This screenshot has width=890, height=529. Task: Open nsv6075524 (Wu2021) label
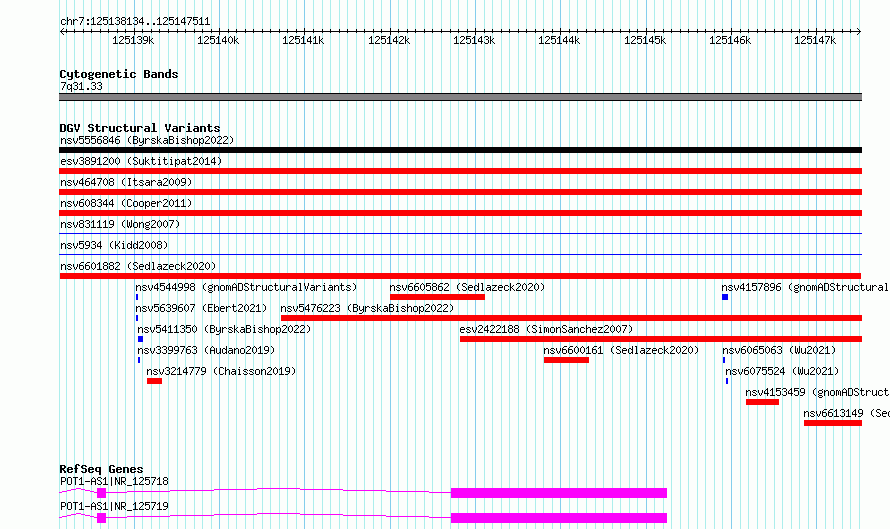click(782, 371)
